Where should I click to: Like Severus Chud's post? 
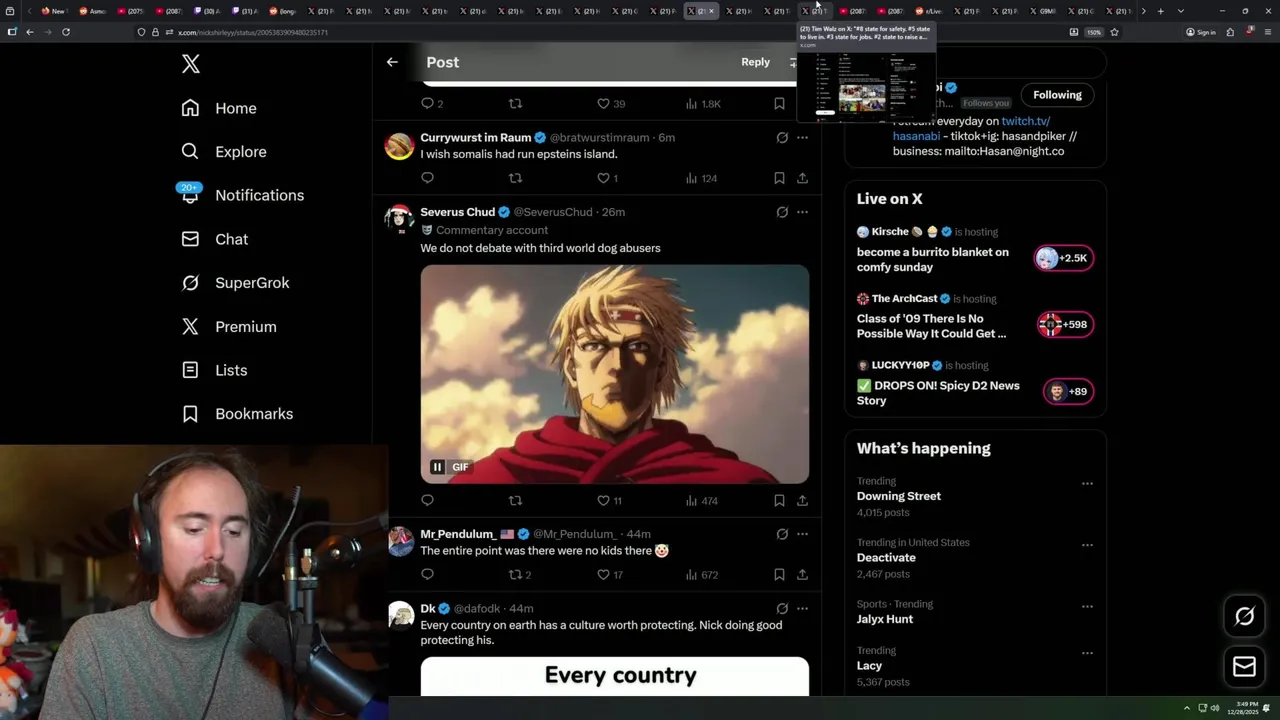click(609, 500)
